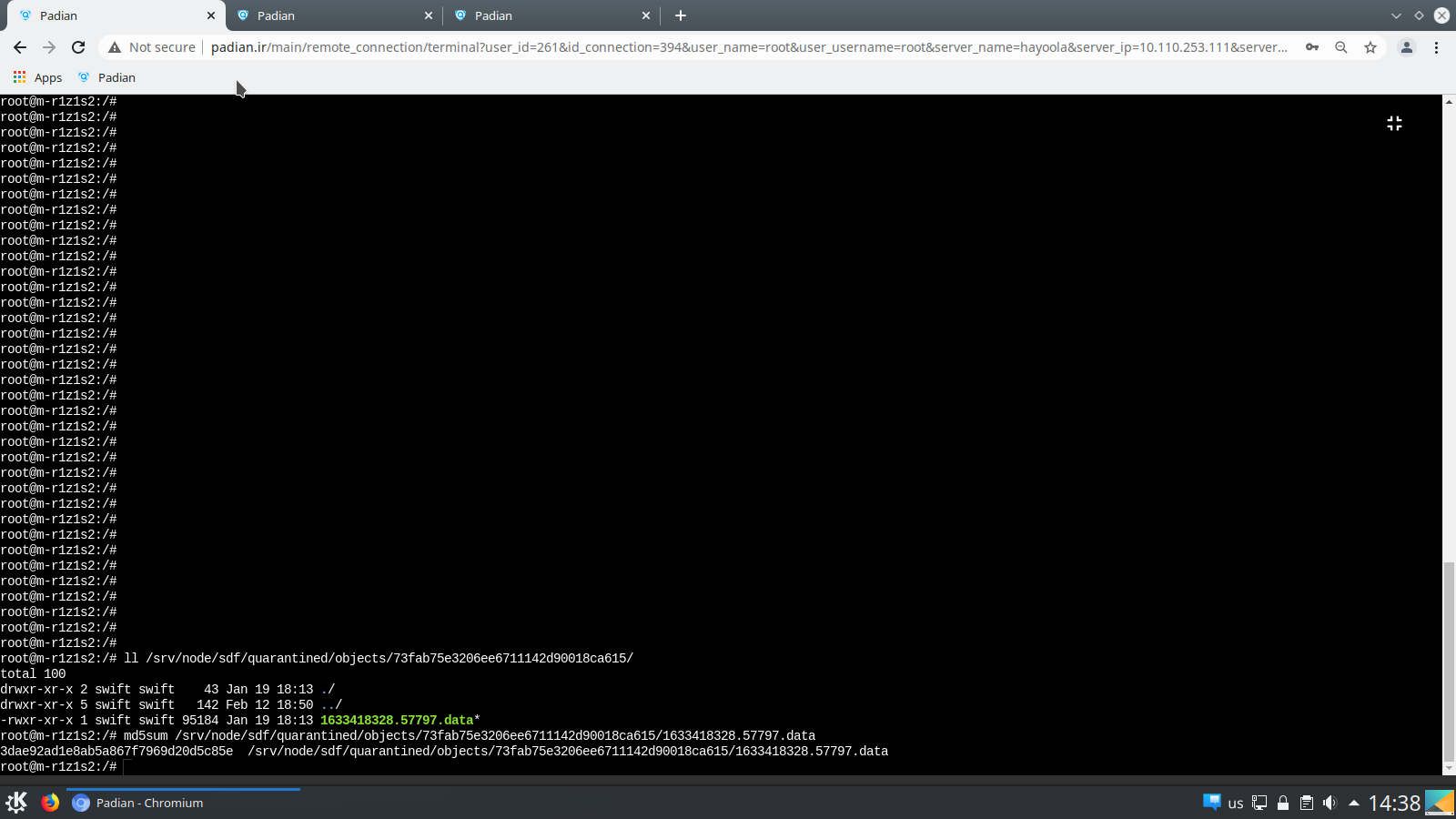Click the '142 Feb 12 18:50' directory row
The height and width of the screenshot is (819, 1456).
pyautogui.click(x=171, y=705)
